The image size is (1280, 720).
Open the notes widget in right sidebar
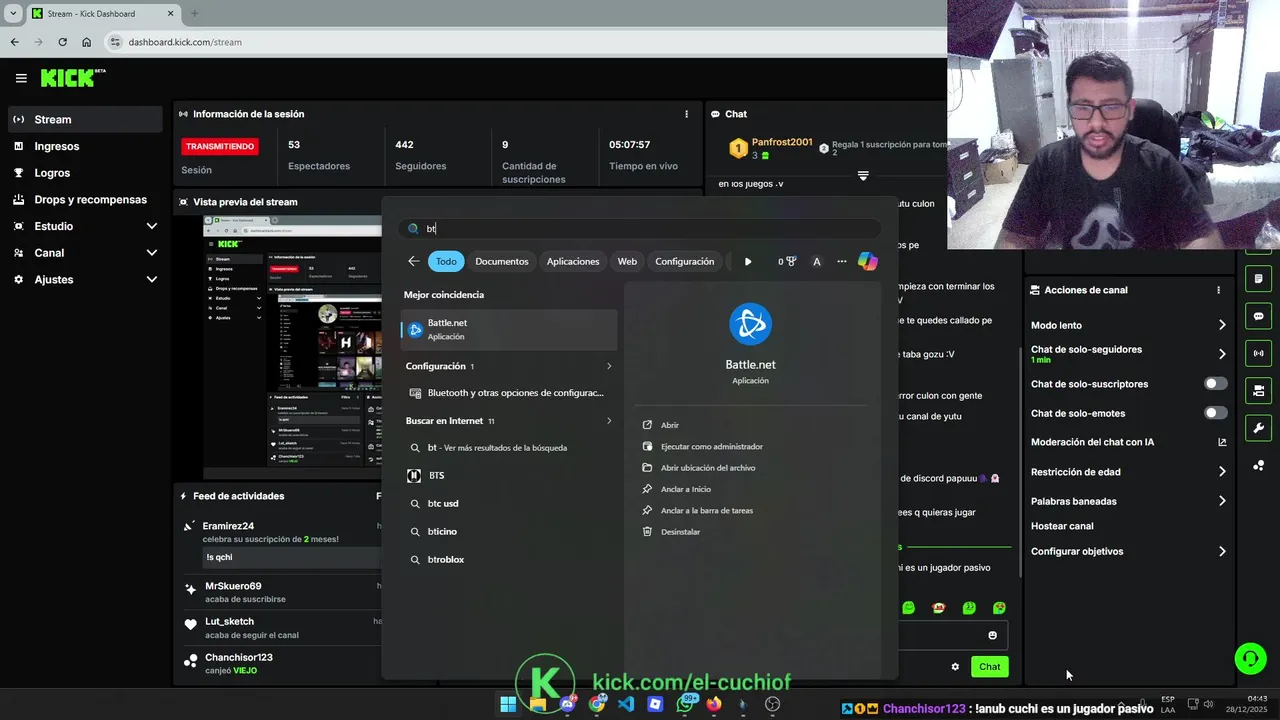pyautogui.click(x=1258, y=278)
